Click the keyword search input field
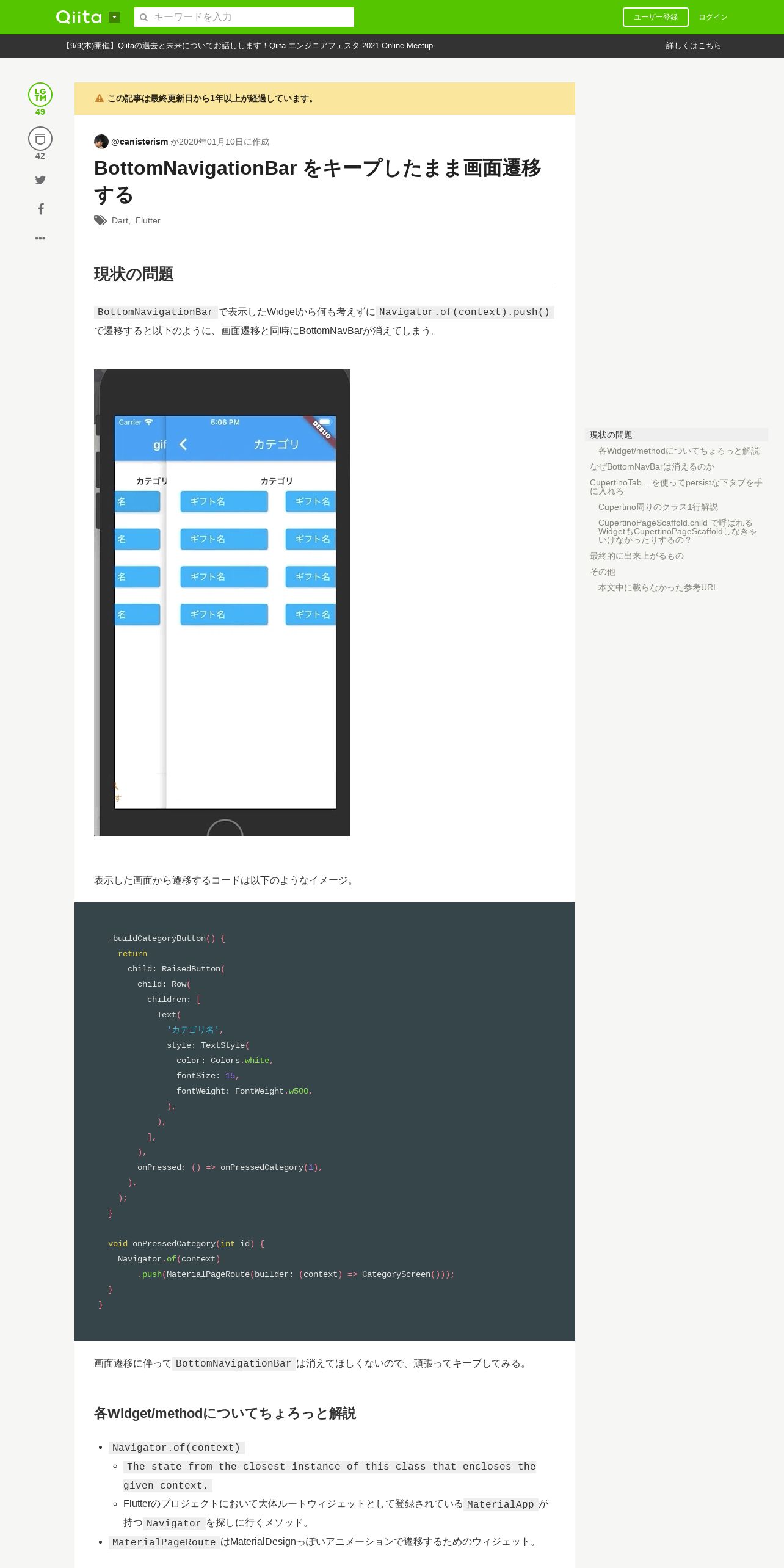Viewport: 784px width, 1568px height. coord(244,17)
